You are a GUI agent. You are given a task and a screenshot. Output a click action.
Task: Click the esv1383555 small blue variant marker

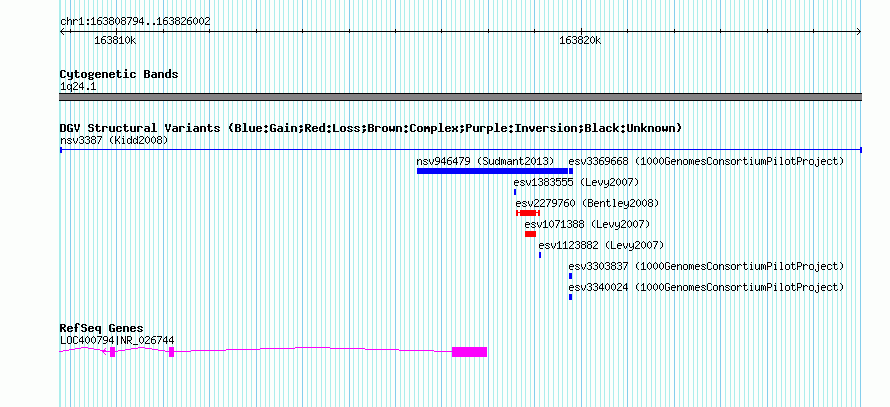coord(515,192)
